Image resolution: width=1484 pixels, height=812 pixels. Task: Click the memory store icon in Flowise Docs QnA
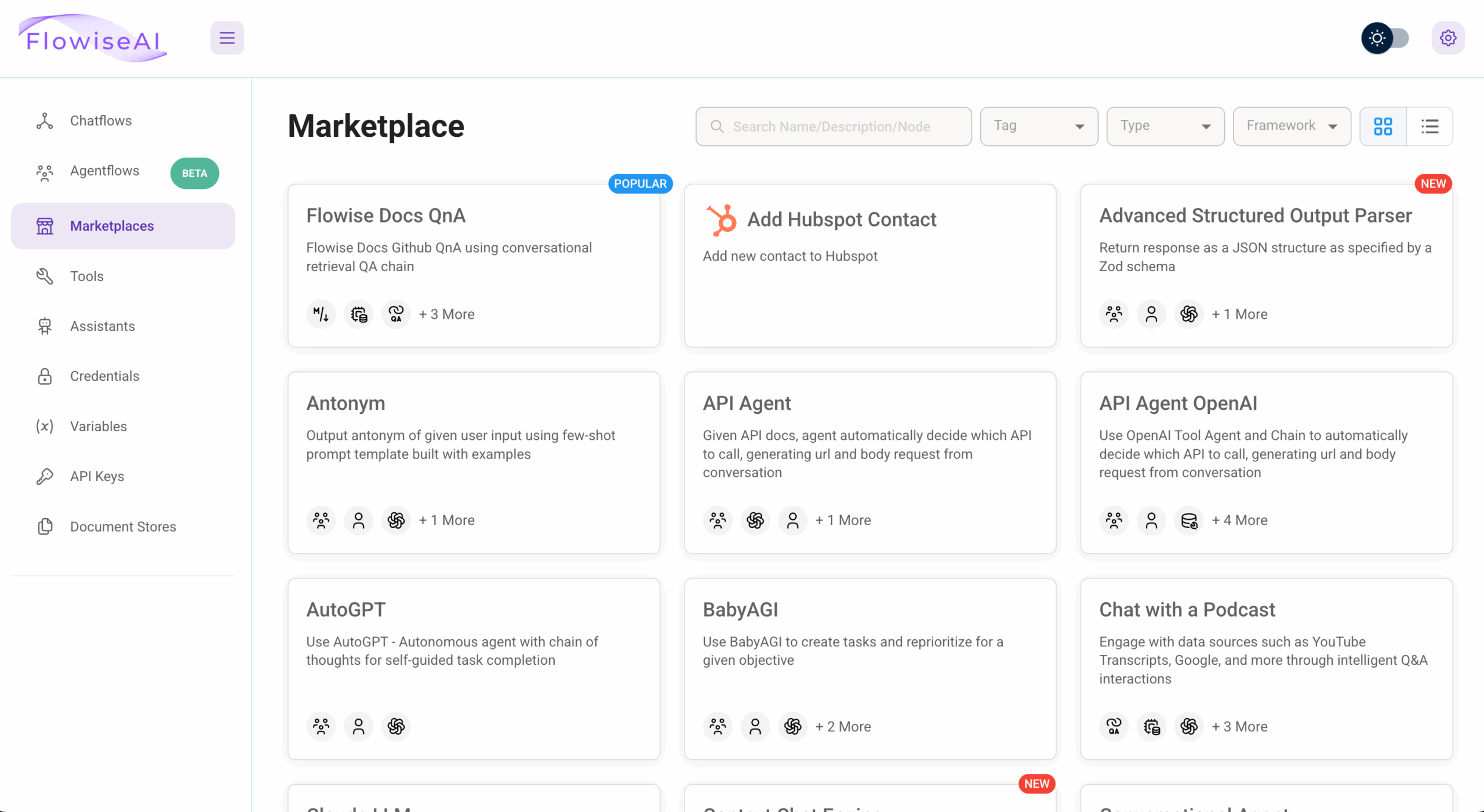pyautogui.click(x=358, y=314)
